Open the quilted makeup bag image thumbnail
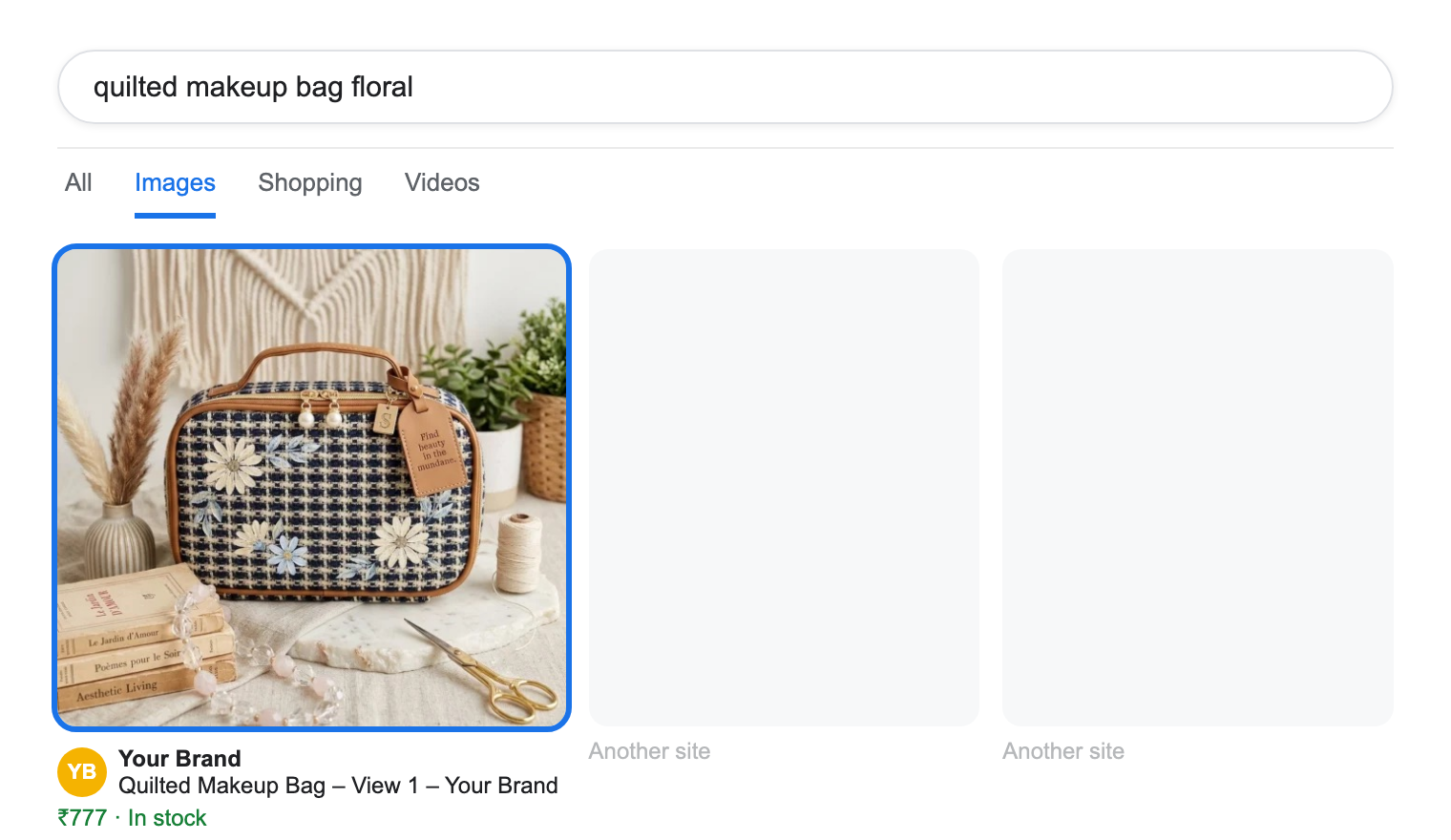Image resolution: width=1451 pixels, height=840 pixels. pyautogui.click(x=311, y=488)
